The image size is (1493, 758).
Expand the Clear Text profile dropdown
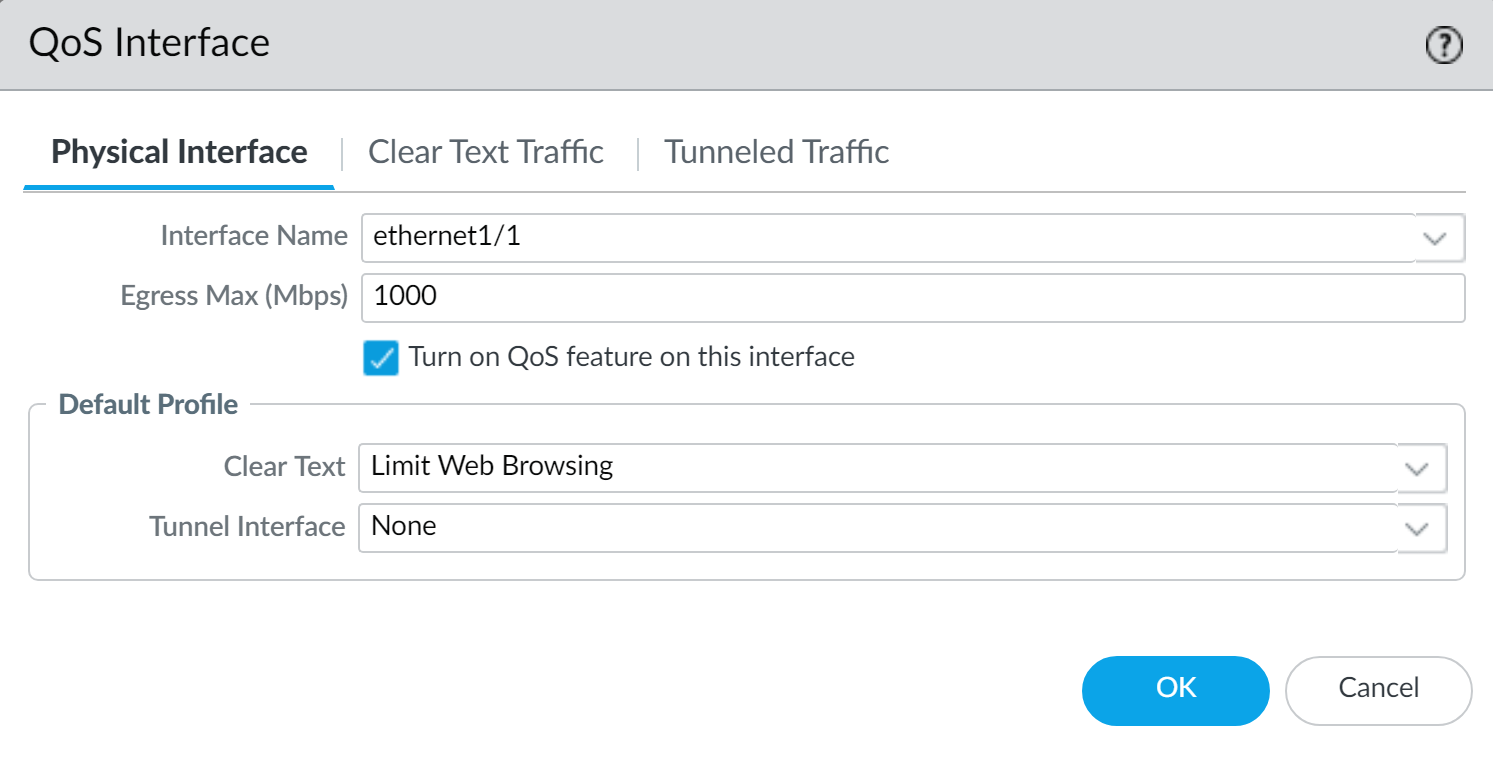click(1417, 467)
